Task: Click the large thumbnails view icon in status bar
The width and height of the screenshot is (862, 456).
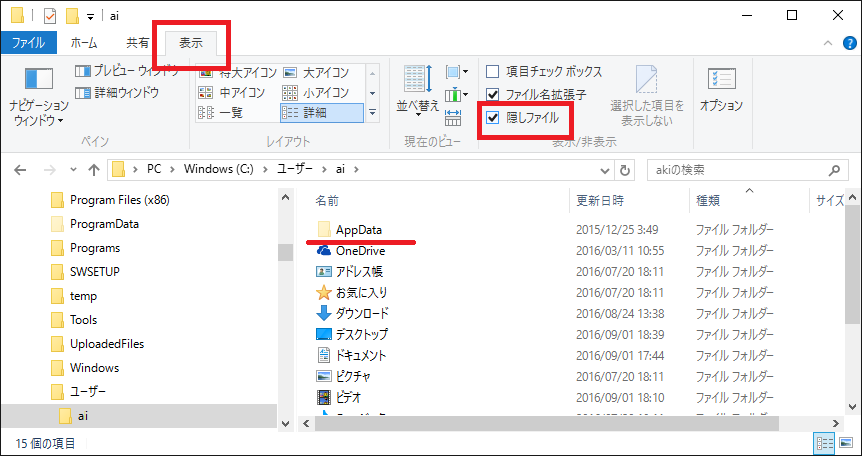Action: click(844, 442)
